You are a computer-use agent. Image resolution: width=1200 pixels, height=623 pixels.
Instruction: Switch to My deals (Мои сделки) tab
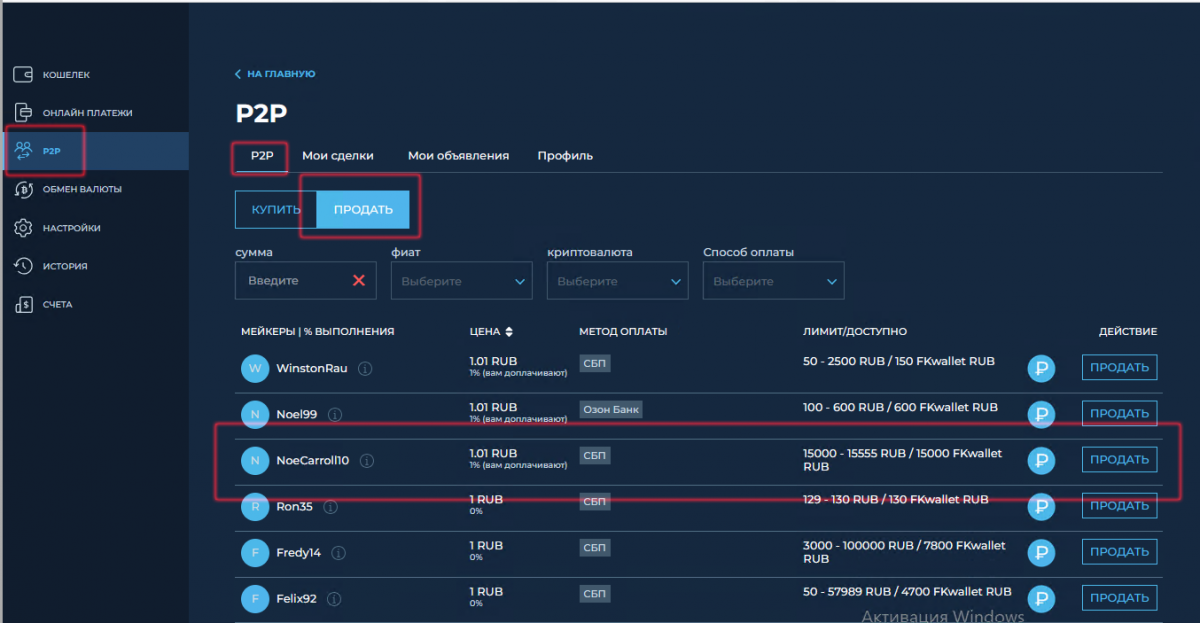pyautogui.click(x=338, y=156)
